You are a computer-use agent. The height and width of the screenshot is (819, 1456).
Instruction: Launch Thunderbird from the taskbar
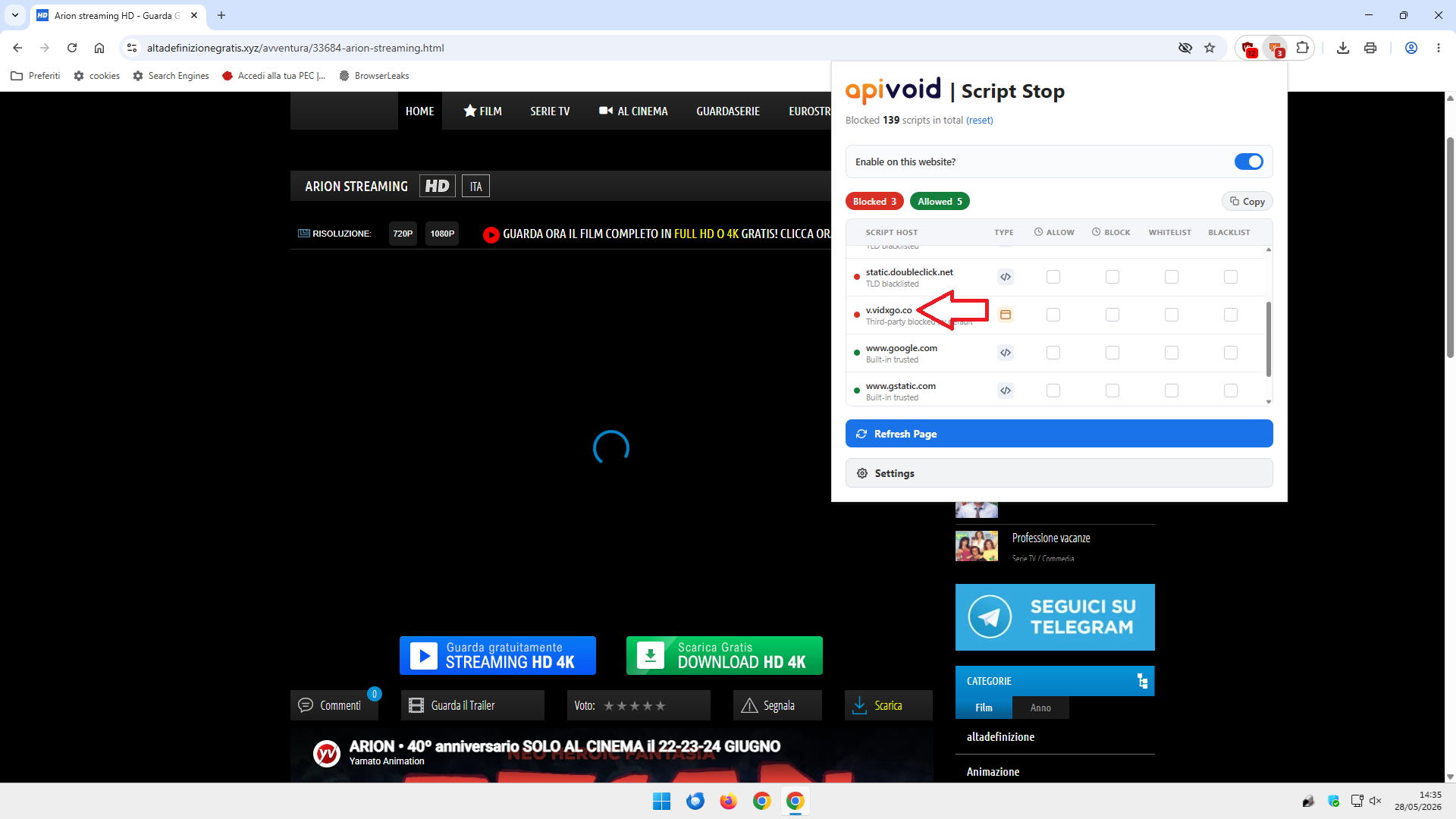[x=695, y=802]
